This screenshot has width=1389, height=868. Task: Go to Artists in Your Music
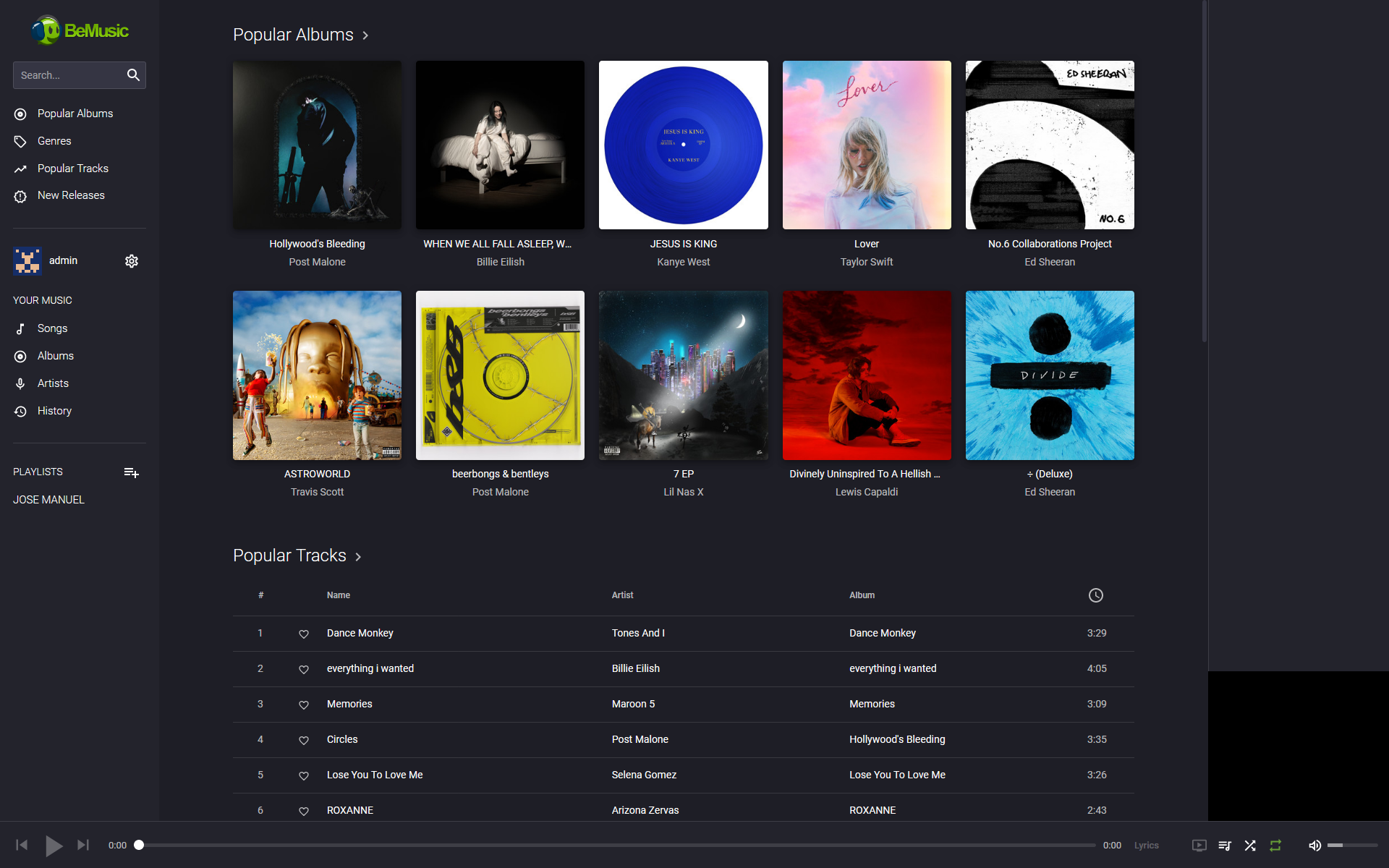[x=53, y=383]
